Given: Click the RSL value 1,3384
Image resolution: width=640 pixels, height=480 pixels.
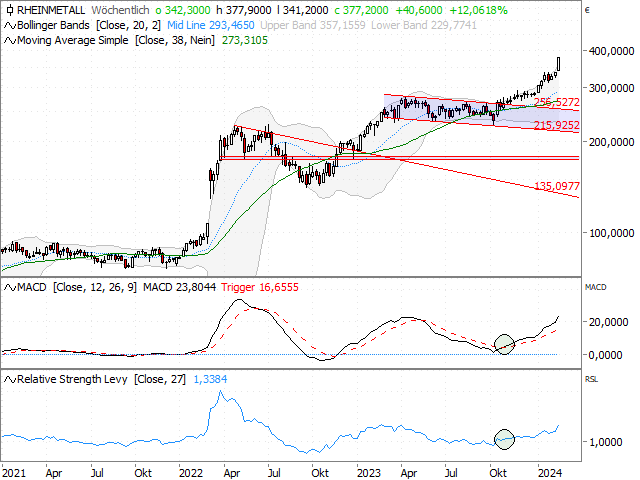Looking at the screenshot, I should pyautogui.click(x=210, y=379).
